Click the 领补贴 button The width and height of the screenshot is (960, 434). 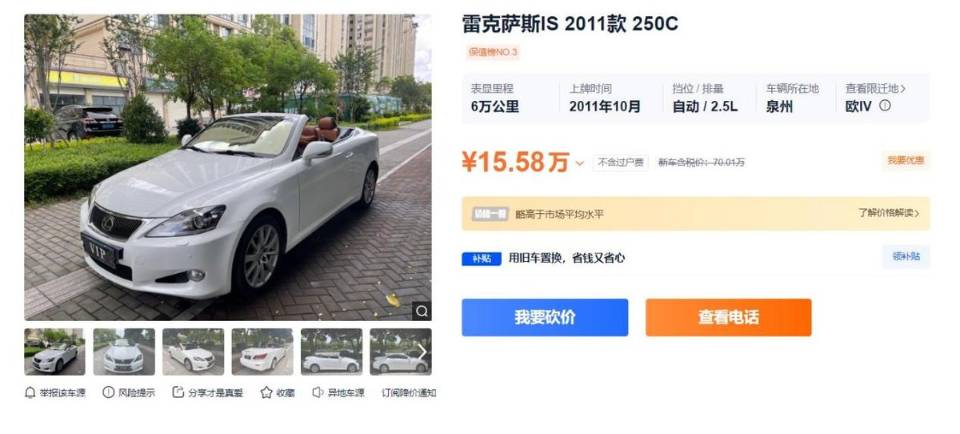(906, 257)
